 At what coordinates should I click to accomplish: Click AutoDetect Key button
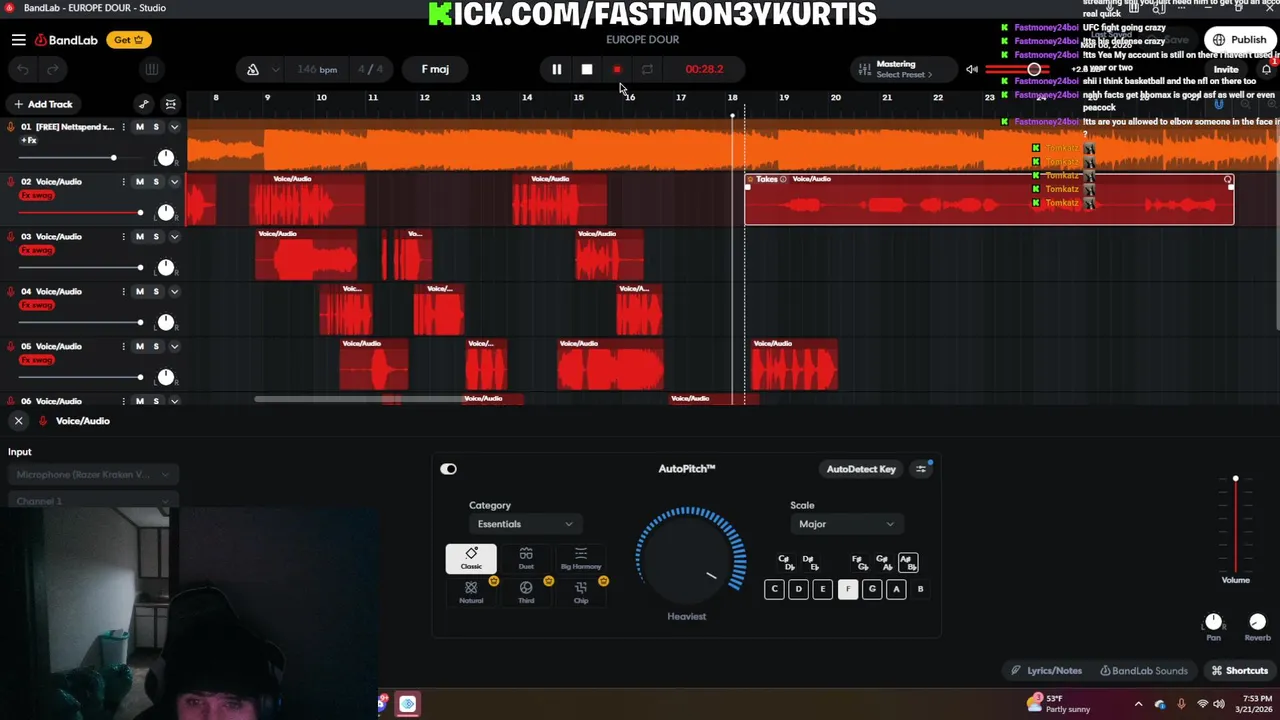coord(861,469)
